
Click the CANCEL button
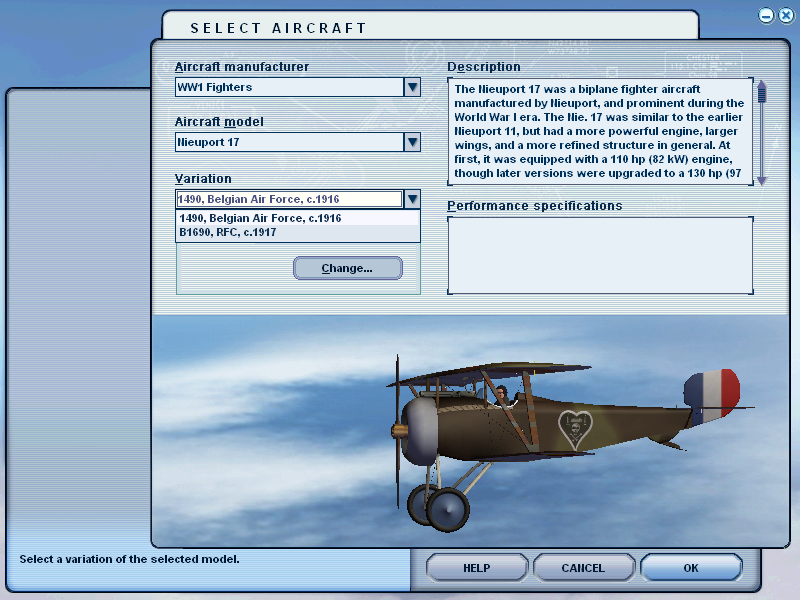[x=583, y=567]
